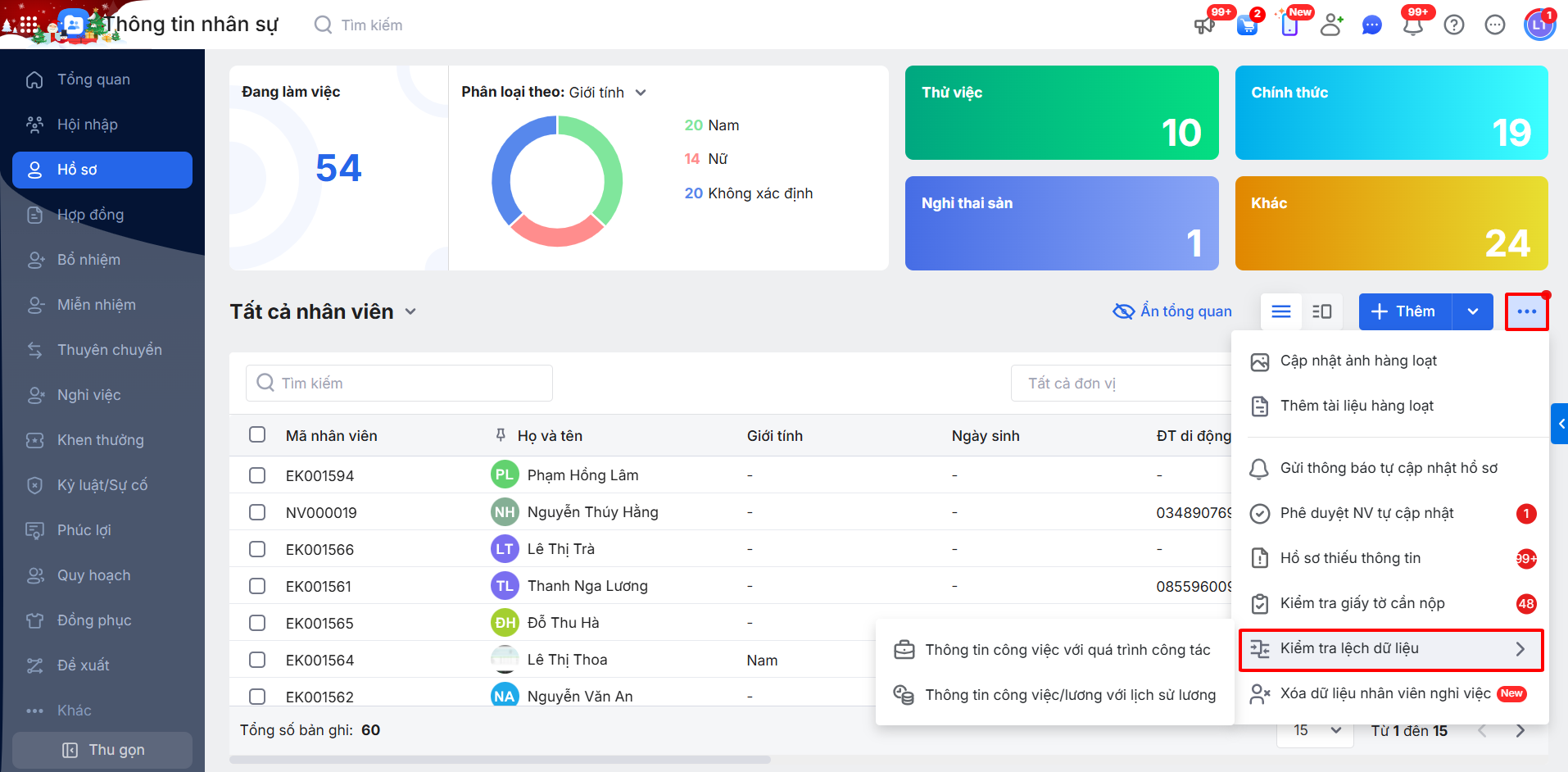Viewport: 1568px width, 772px height.
Task: Tick checkbox for employee NV000019
Action: point(257,512)
